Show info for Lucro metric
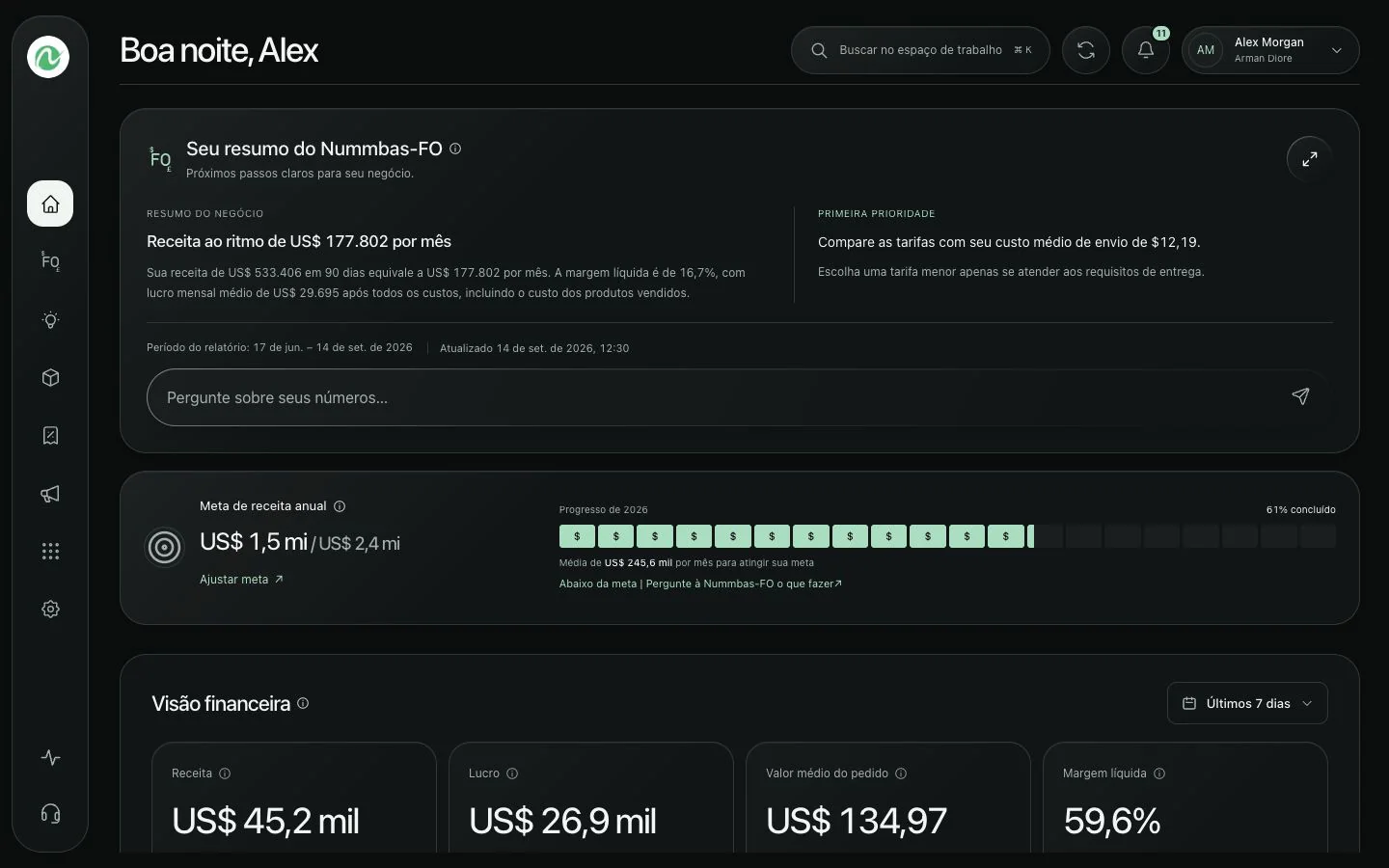Screen dimensions: 1389x868 512,773
